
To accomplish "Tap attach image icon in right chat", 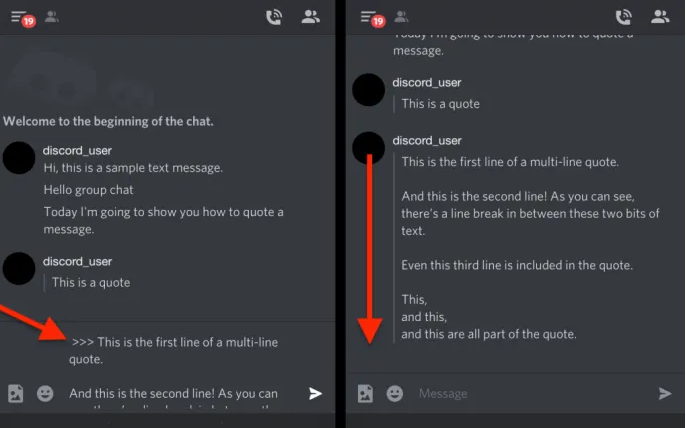I will coord(365,393).
